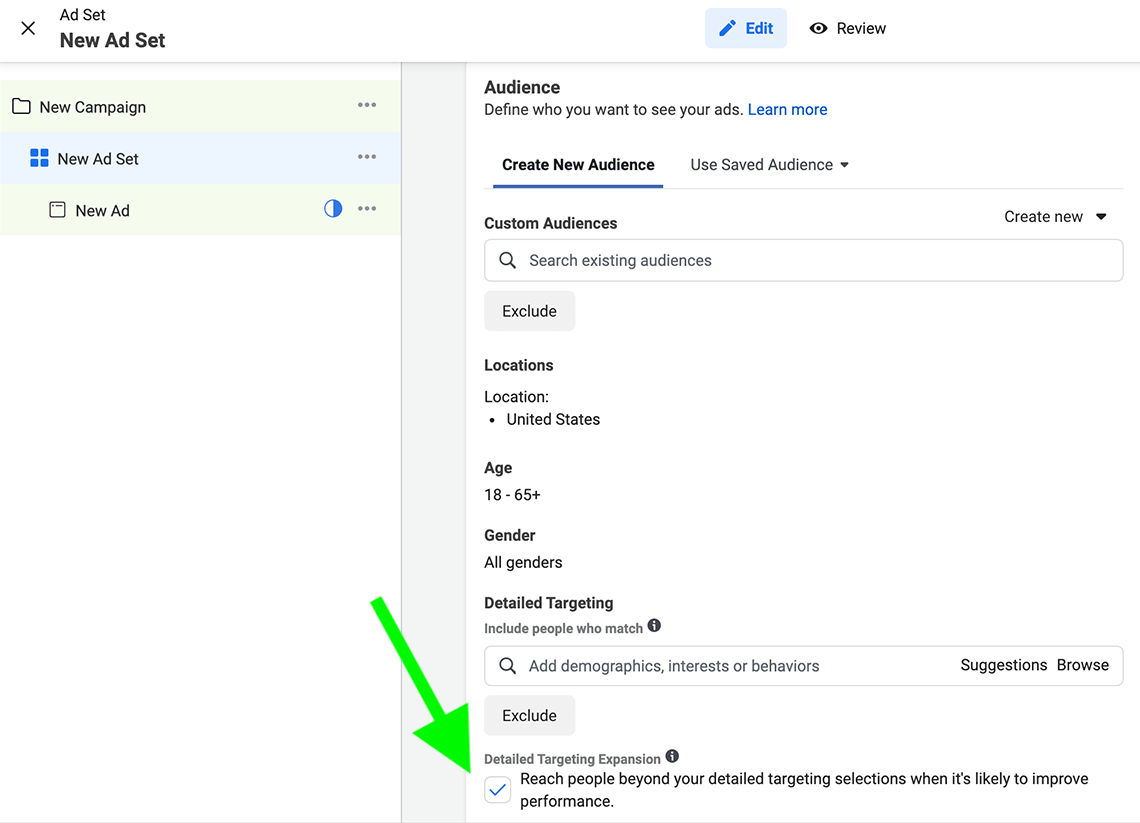Open the New Ad Set three-dot menu
The width and height of the screenshot is (1140, 823).
(x=367, y=157)
